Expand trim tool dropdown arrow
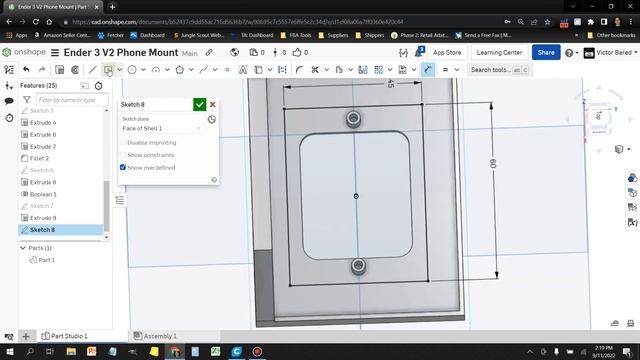 pyautogui.click(x=327, y=70)
